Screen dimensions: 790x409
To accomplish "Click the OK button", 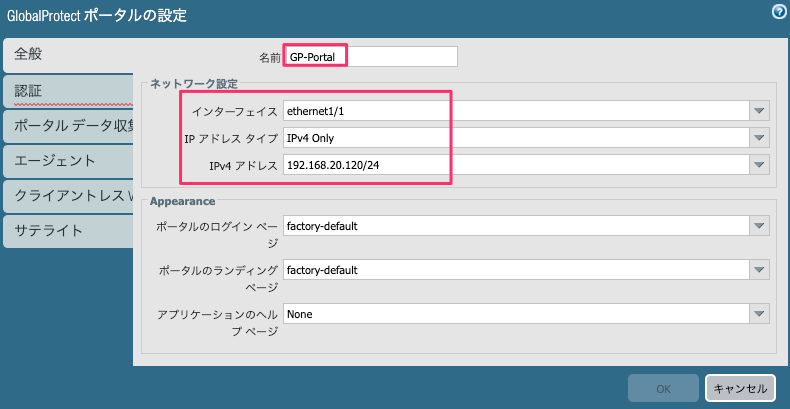I will click(x=663, y=388).
